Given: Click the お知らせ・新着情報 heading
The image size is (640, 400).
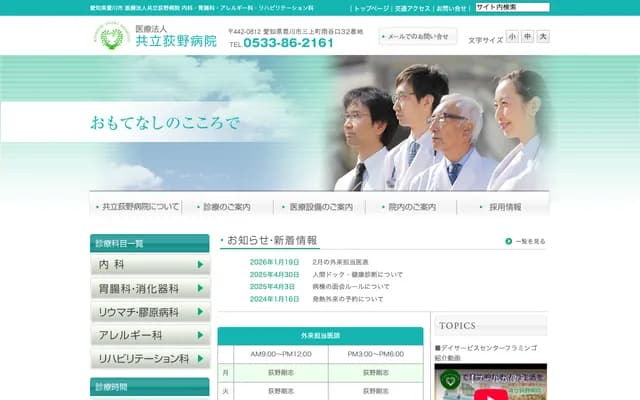Looking at the screenshot, I should point(272,240).
